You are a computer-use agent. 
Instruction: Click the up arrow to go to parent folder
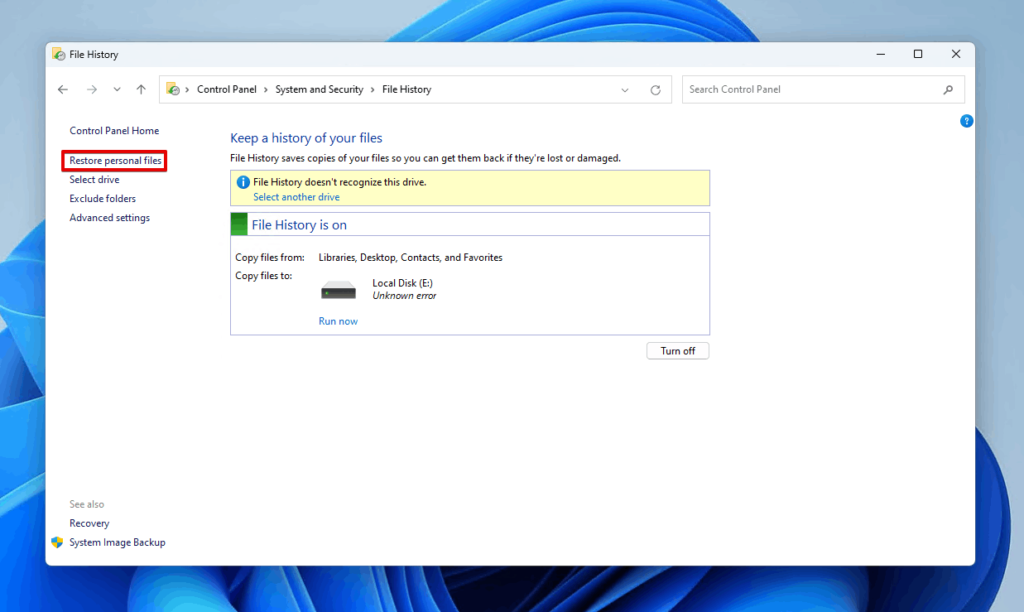click(x=140, y=89)
